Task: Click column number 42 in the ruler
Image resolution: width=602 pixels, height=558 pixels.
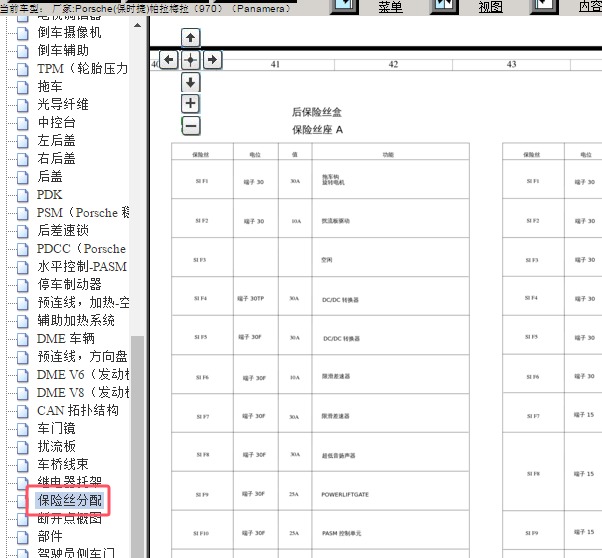Action: coord(394,64)
